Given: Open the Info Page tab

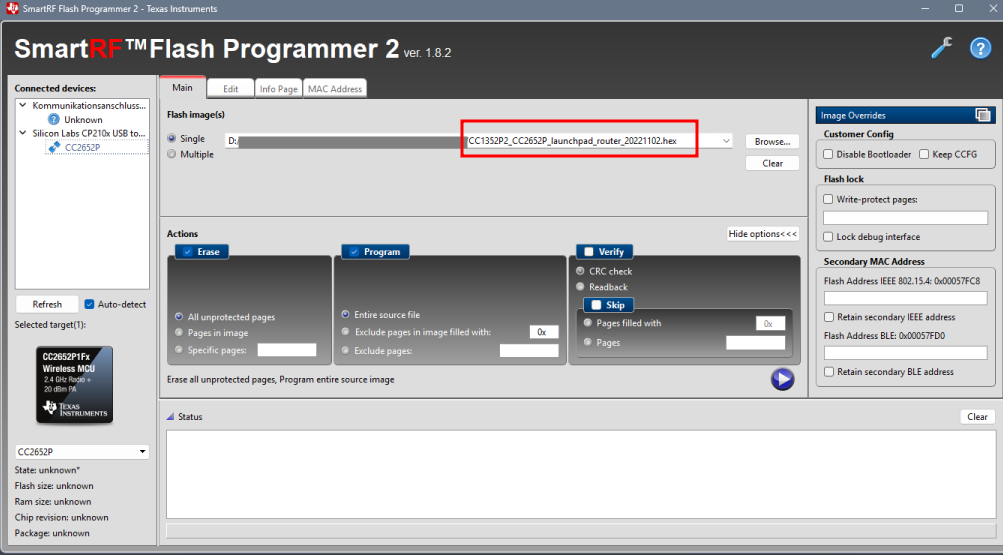Looking at the screenshot, I should click(279, 89).
